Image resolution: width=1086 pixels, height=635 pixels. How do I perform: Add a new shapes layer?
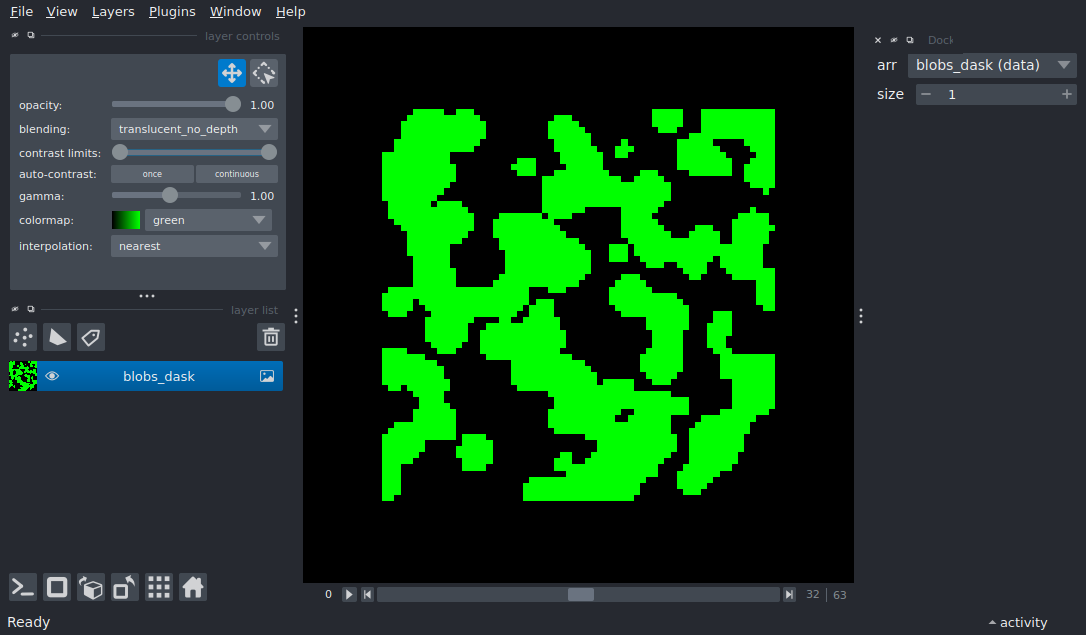[x=57, y=337]
